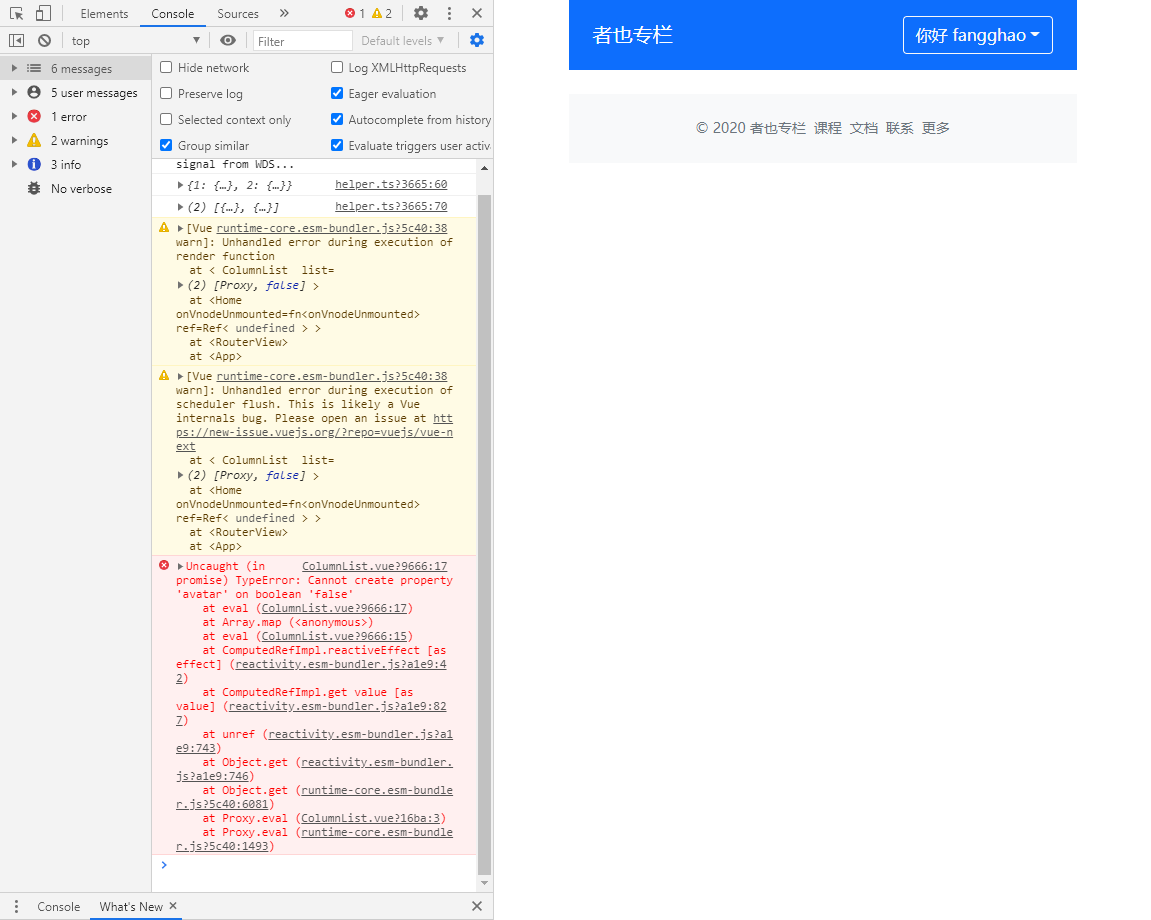This screenshot has width=1151, height=920.
Task: Click the 联系 footer link
Action: pyautogui.click(x=899, y=128)
